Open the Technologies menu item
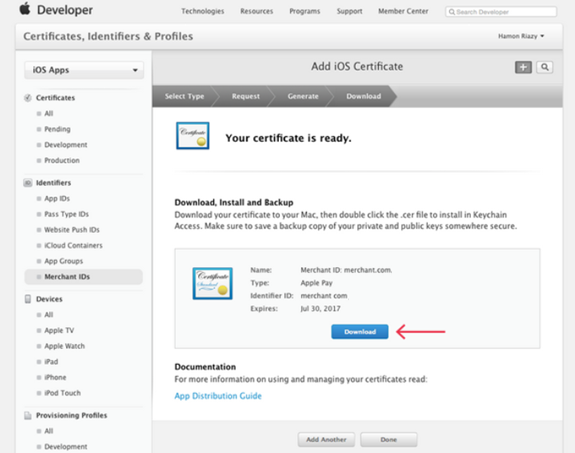Viewport: 575px width, 453px height. 202,11
